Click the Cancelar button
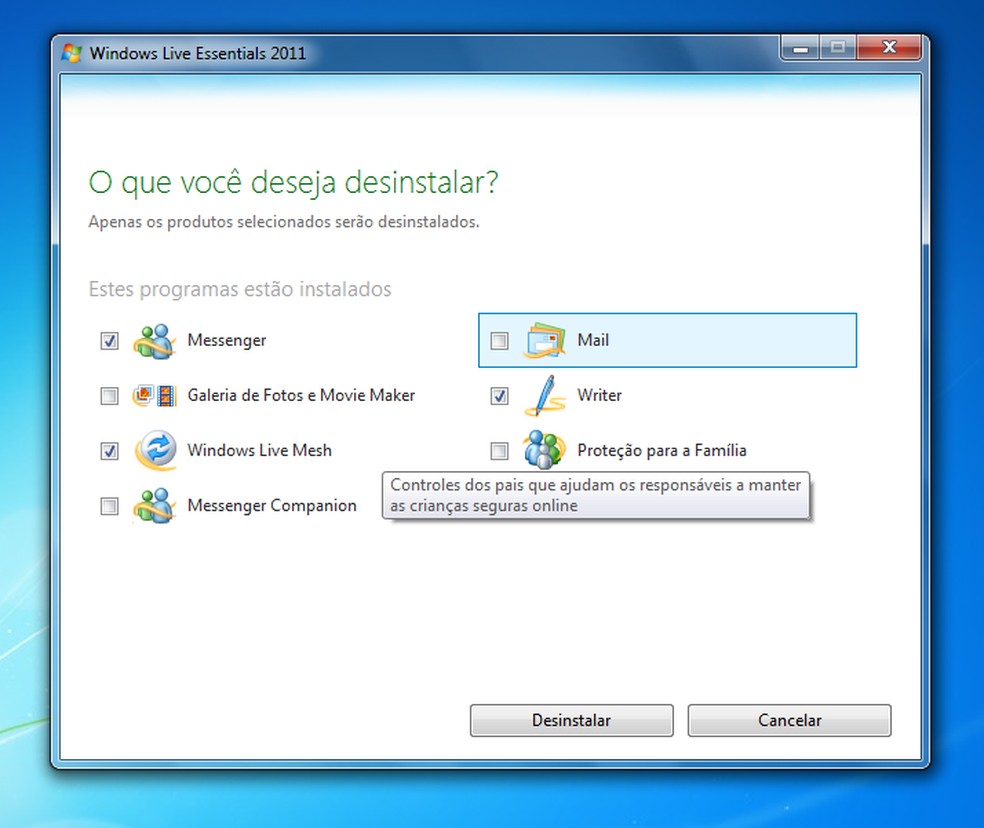 click(x=789, y=720)
